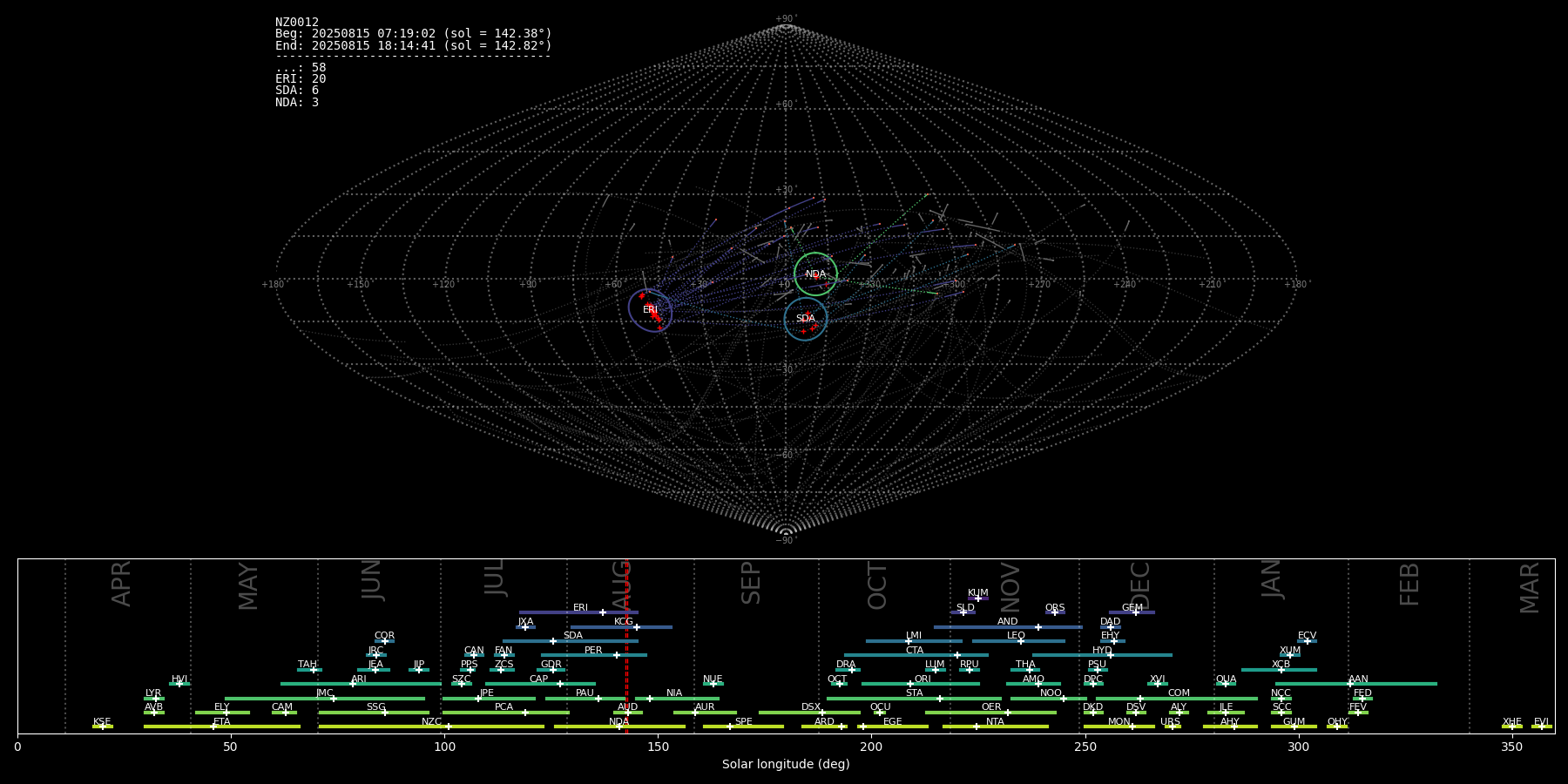Click the STA shower label in timeline
The height and width of the screenshot is (784, 1568).
coord(915,693)
